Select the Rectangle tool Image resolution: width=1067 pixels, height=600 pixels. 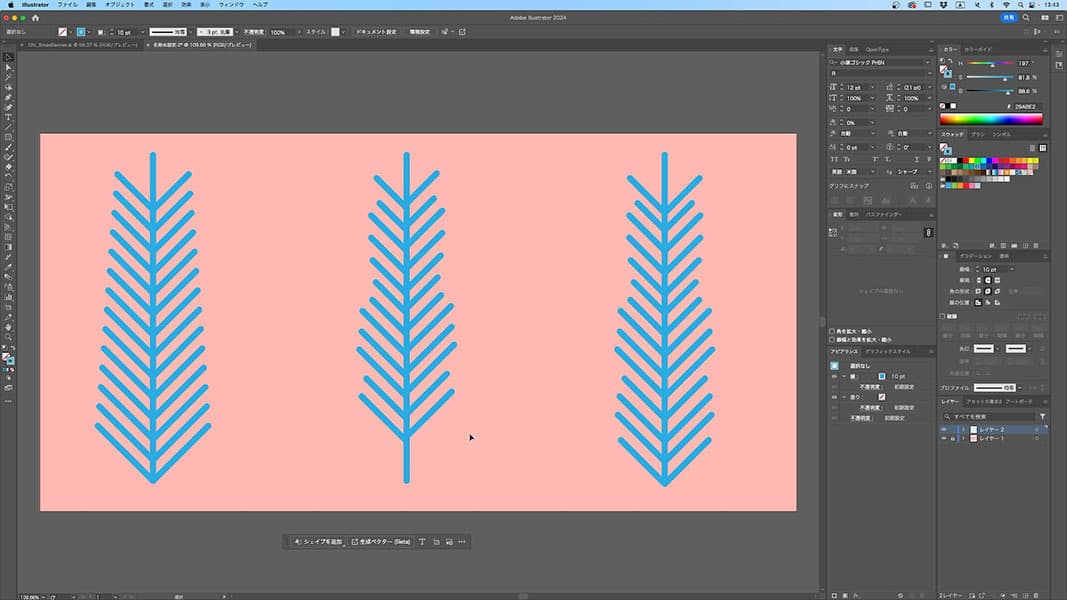tap(8, 137)
